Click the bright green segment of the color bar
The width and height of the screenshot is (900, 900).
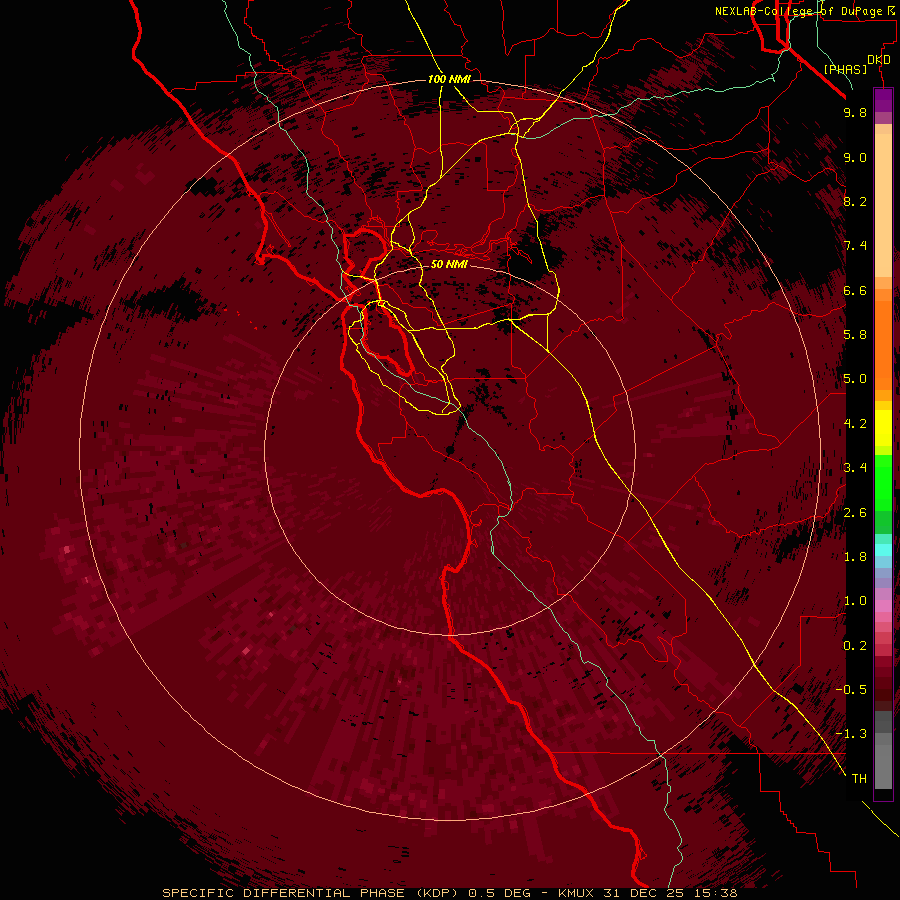(x=883, y=483)
